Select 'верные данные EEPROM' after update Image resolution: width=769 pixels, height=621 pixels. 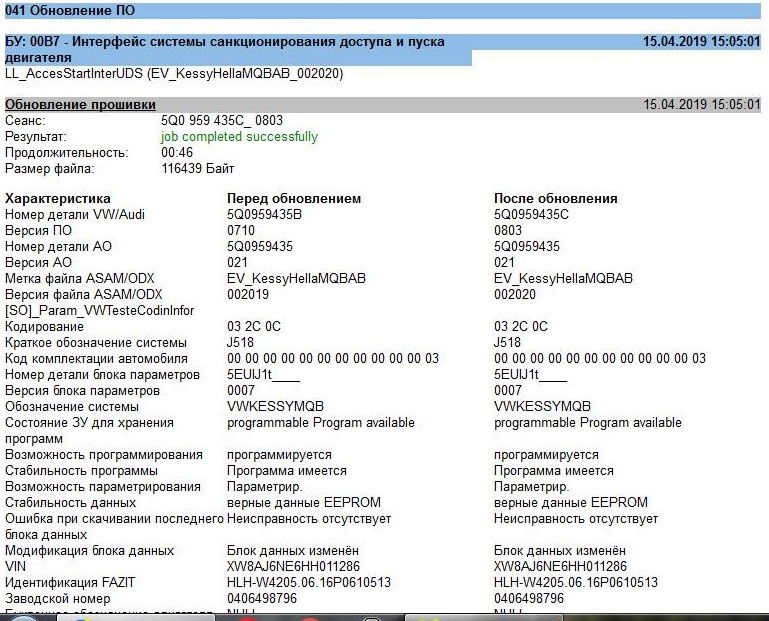point(571,503)
